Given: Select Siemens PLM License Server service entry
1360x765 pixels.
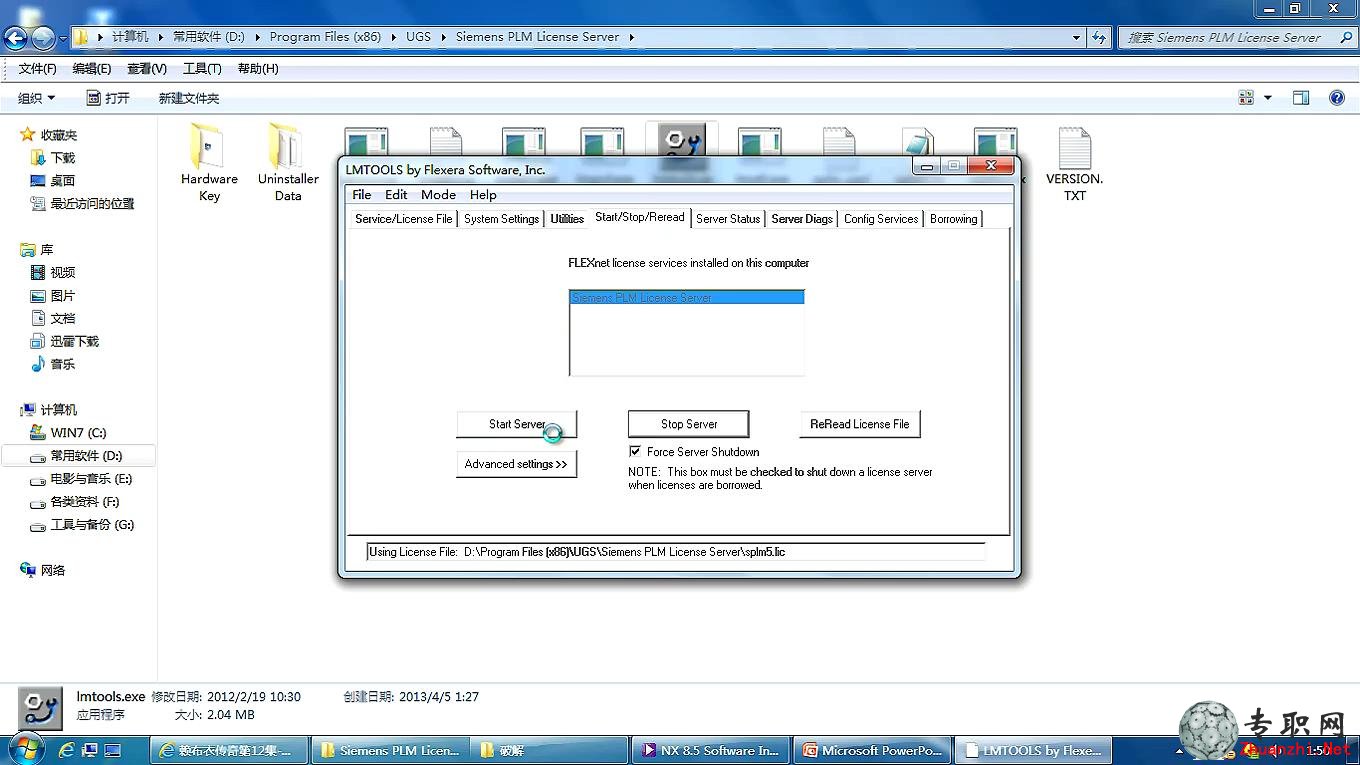Looking at the screenshot, I should point(687,298).
